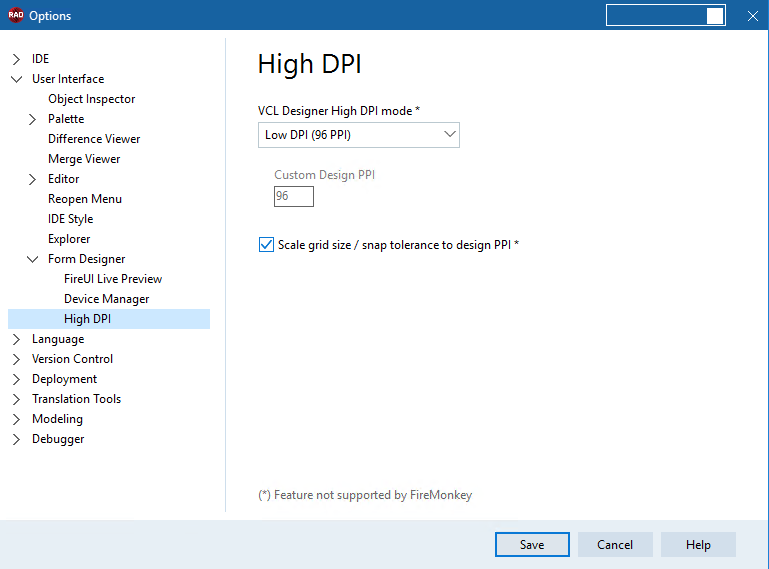This screenshot has width=769, height=569.
Task: Open Editor options page
Action: (x=64, y=179)
